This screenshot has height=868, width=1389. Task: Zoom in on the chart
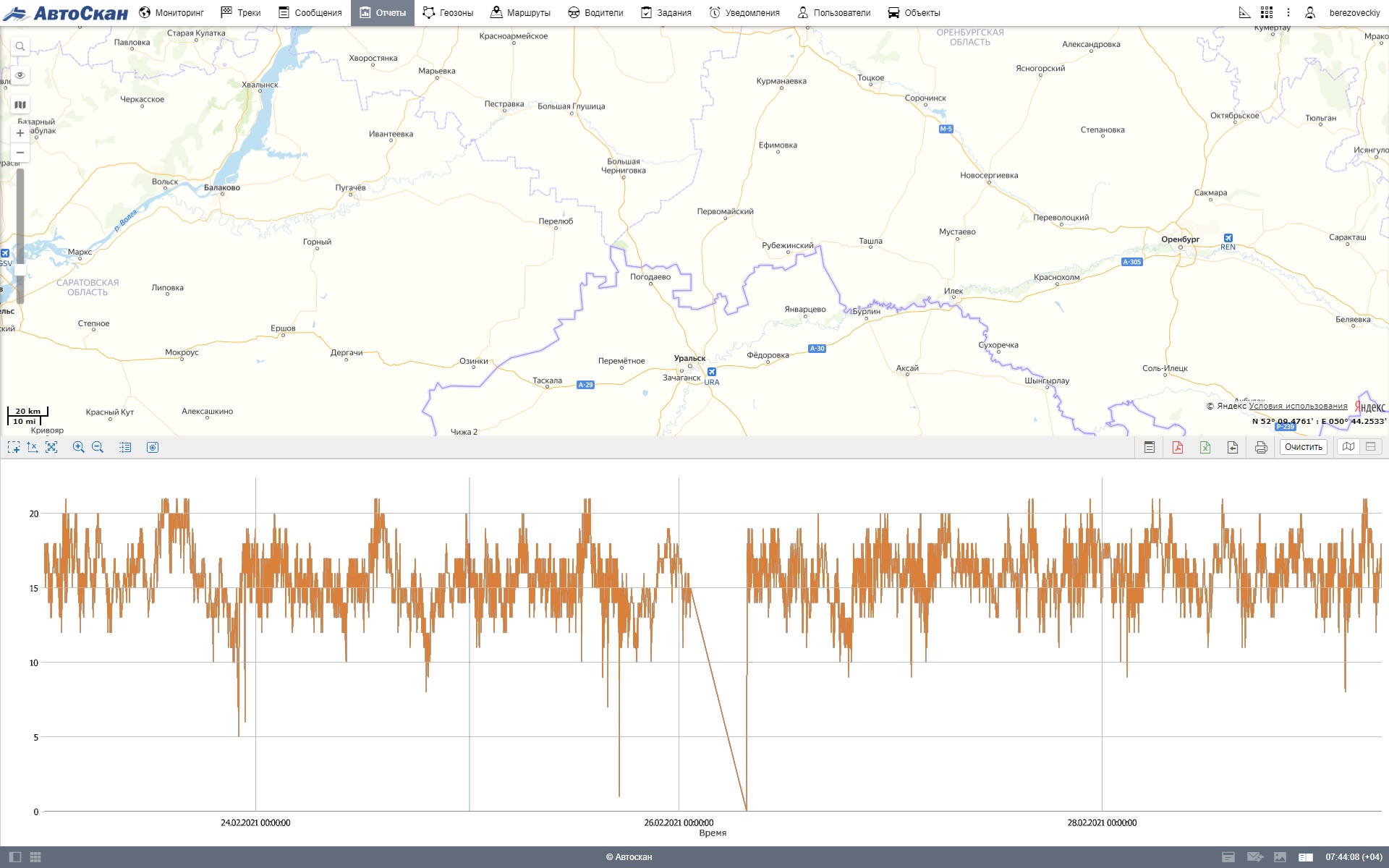tap(79, 447)
